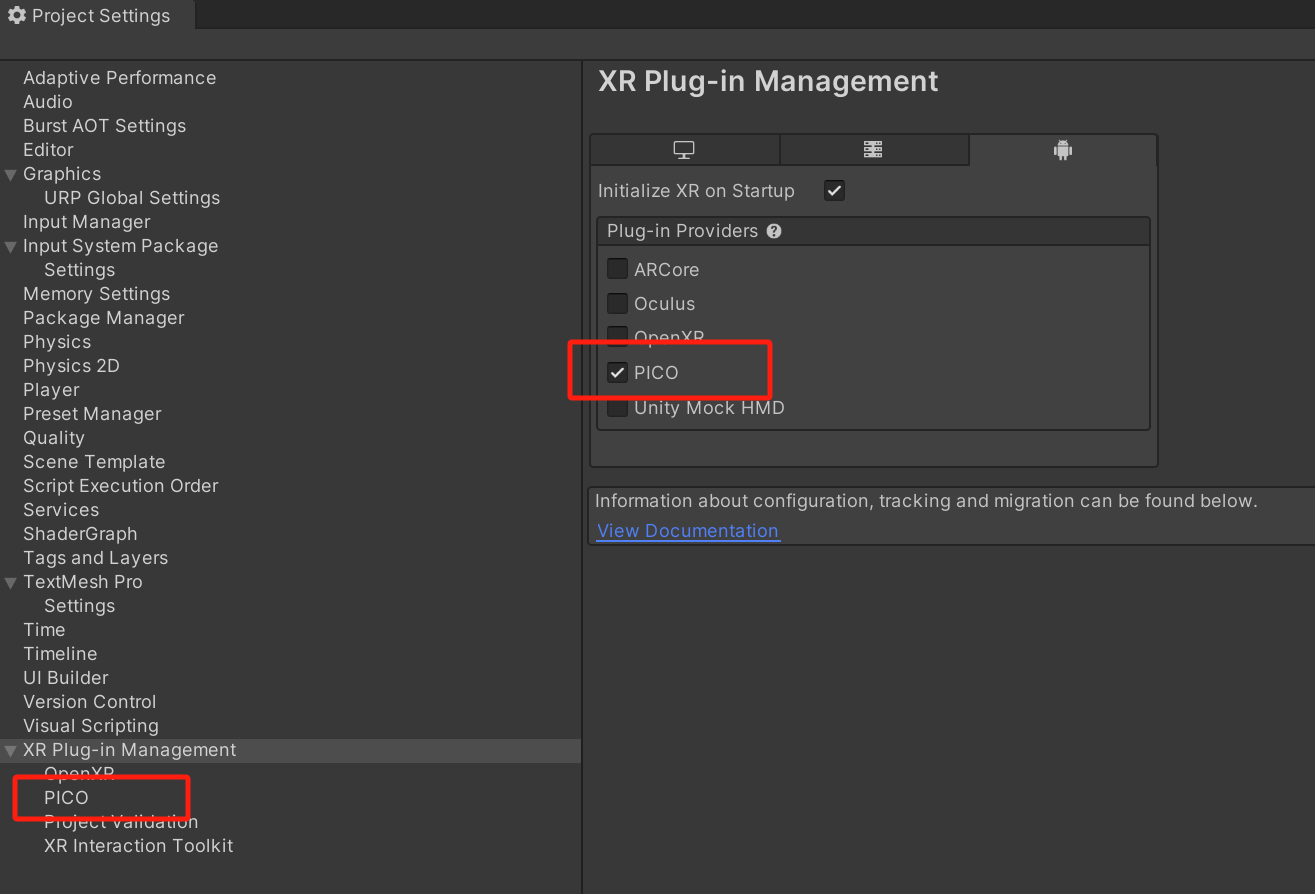Screen dimensions: 1315x894
Task: Select Input System Package entry
Action: click(x=120, y=246)
